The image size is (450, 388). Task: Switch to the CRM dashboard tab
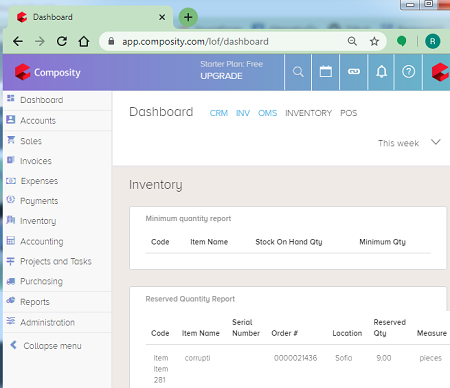[219, 113]
